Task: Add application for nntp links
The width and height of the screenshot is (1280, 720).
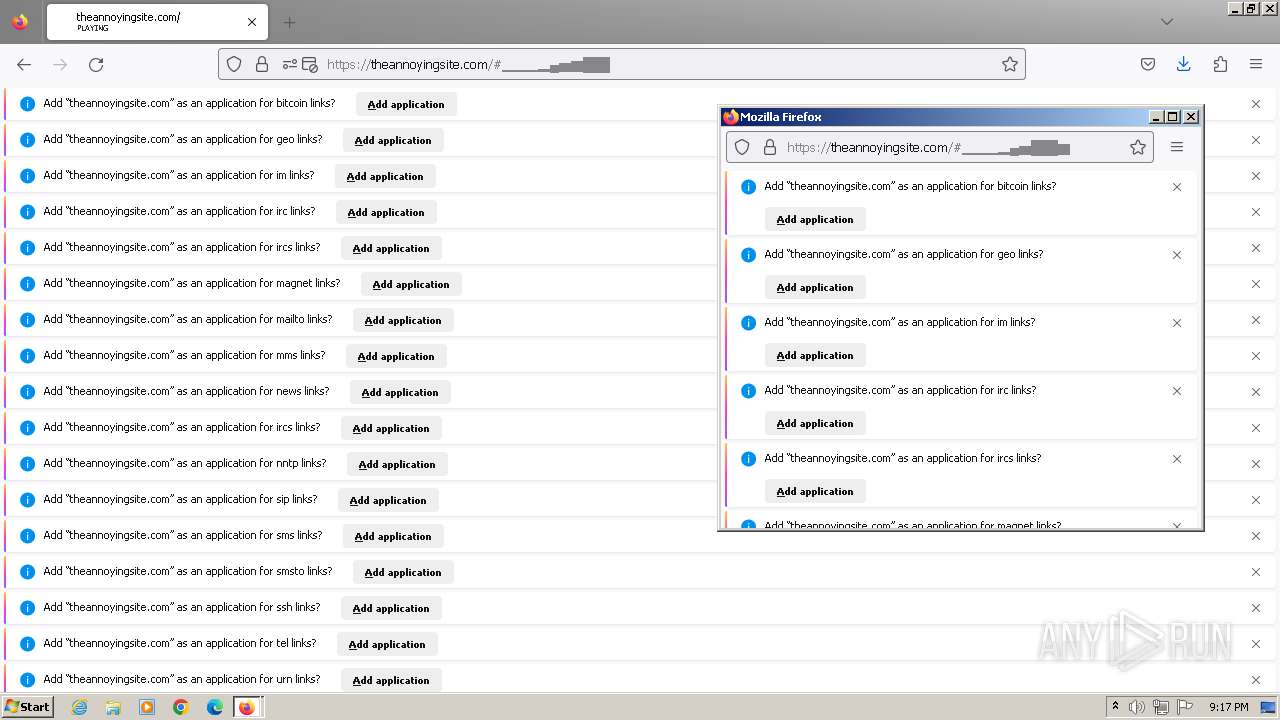Action: [397, 464]
